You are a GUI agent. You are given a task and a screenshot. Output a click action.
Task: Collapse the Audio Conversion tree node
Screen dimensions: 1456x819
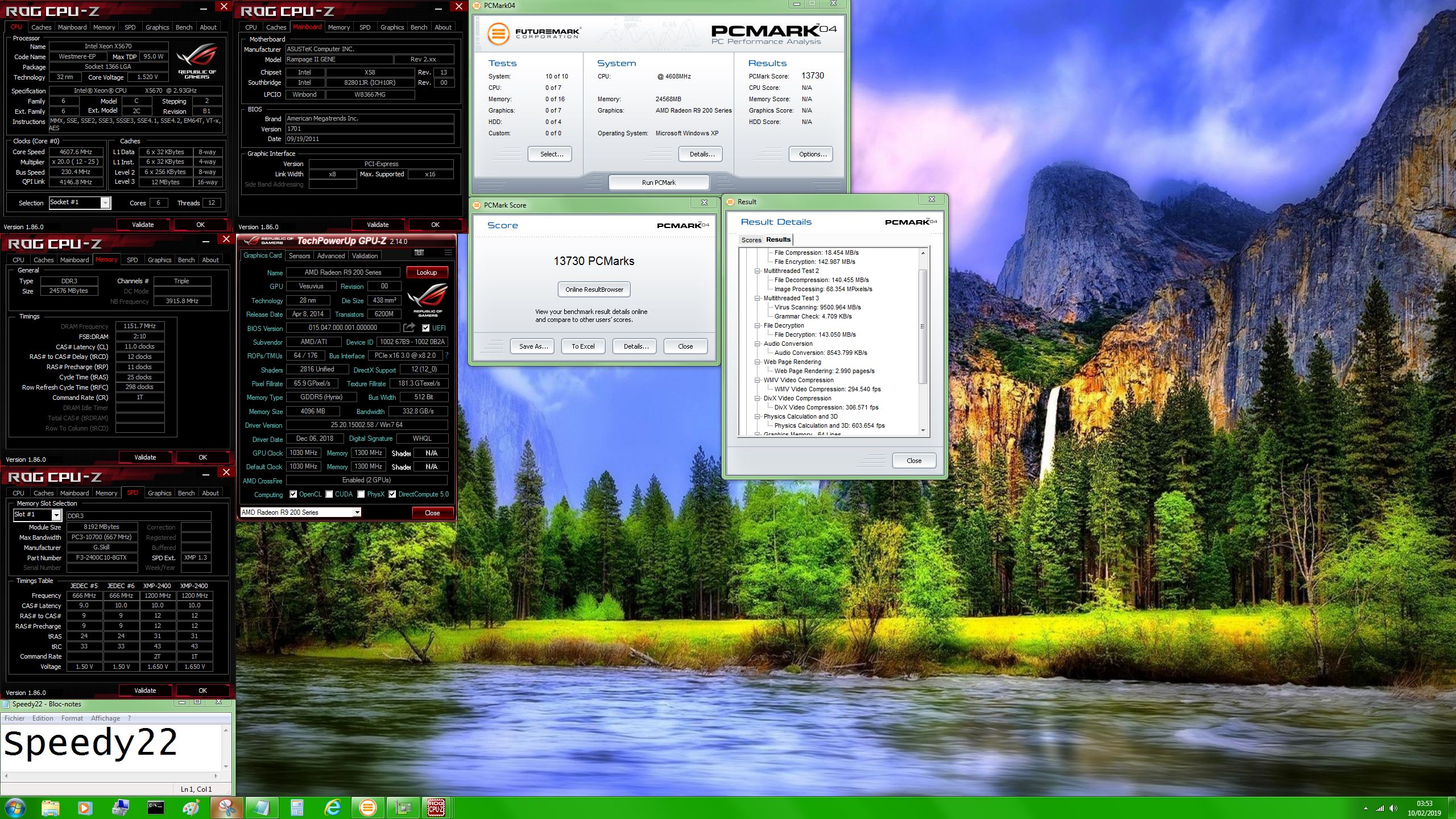coord(758,344)
